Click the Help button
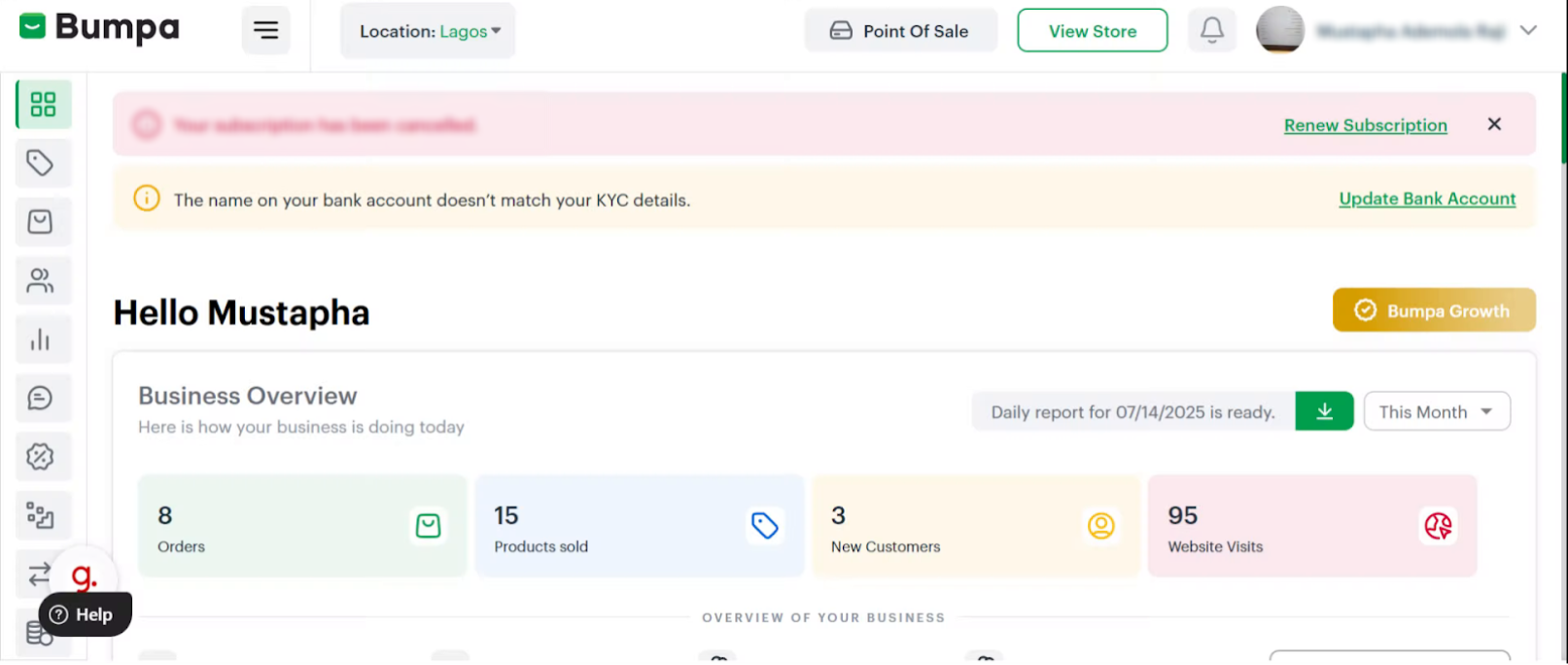Screen dimensions: 1568x665 point(84,614)
